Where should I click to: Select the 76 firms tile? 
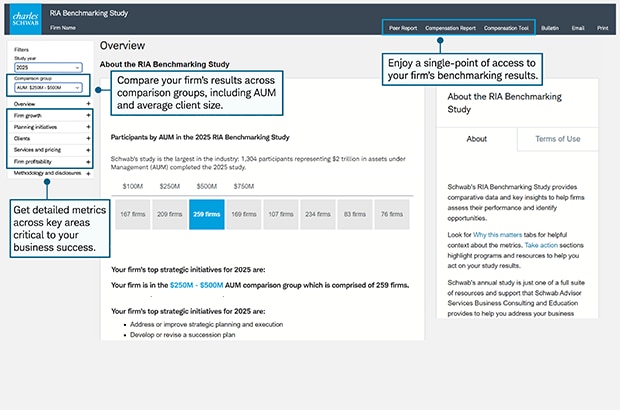(x=392, y=214)
